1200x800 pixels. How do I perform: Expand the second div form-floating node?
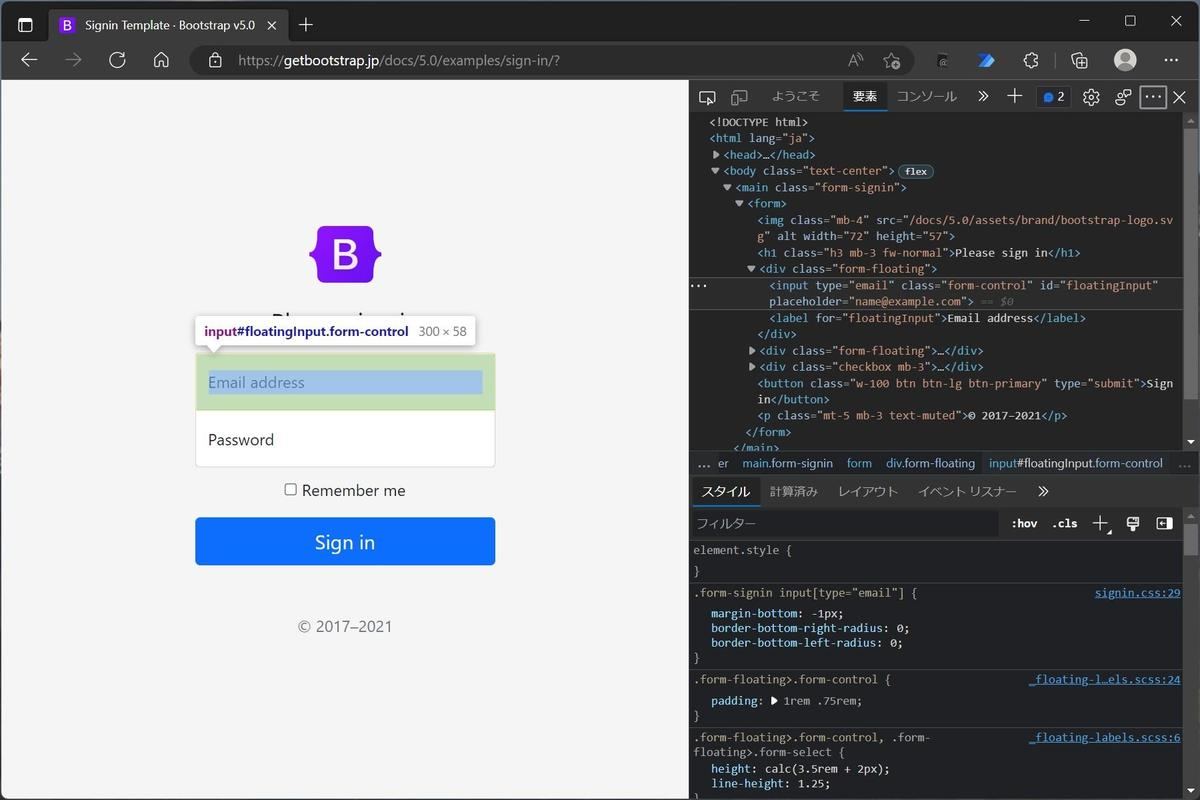pyautogui.click(x=753, y=351)
